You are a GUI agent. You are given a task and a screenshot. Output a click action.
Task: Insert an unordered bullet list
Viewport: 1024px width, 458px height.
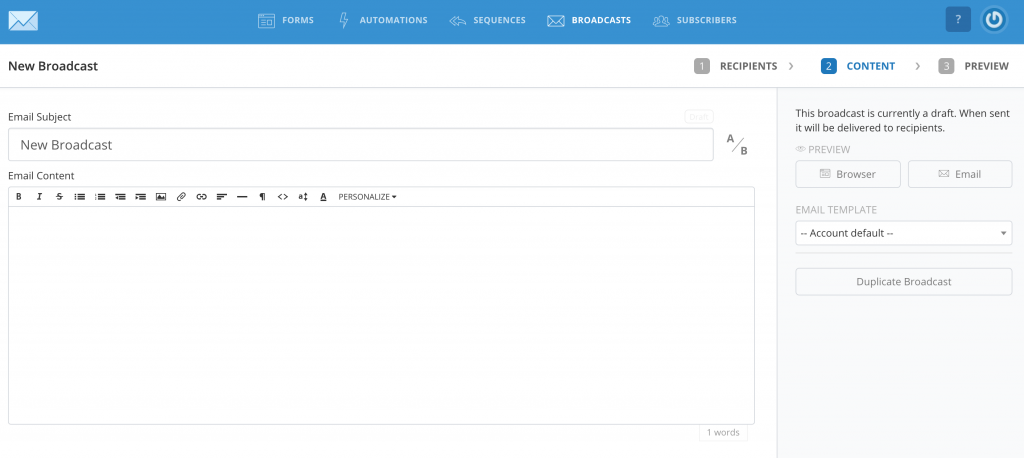coord(80,197)
